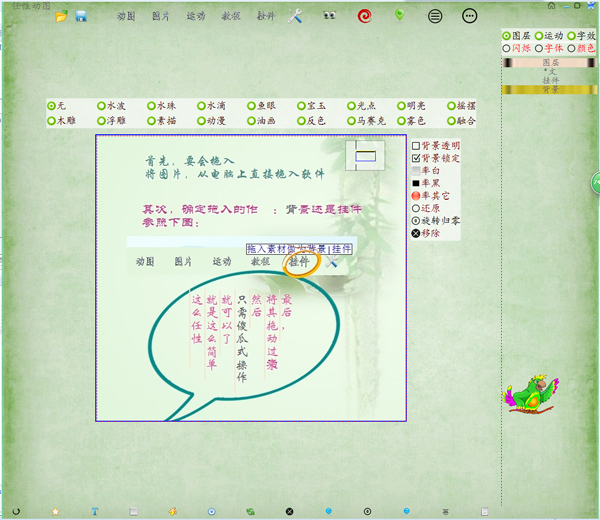
Task: Choose the 运动 radio option in right panel
Action: pyautogui.click(x=539, y=35)
